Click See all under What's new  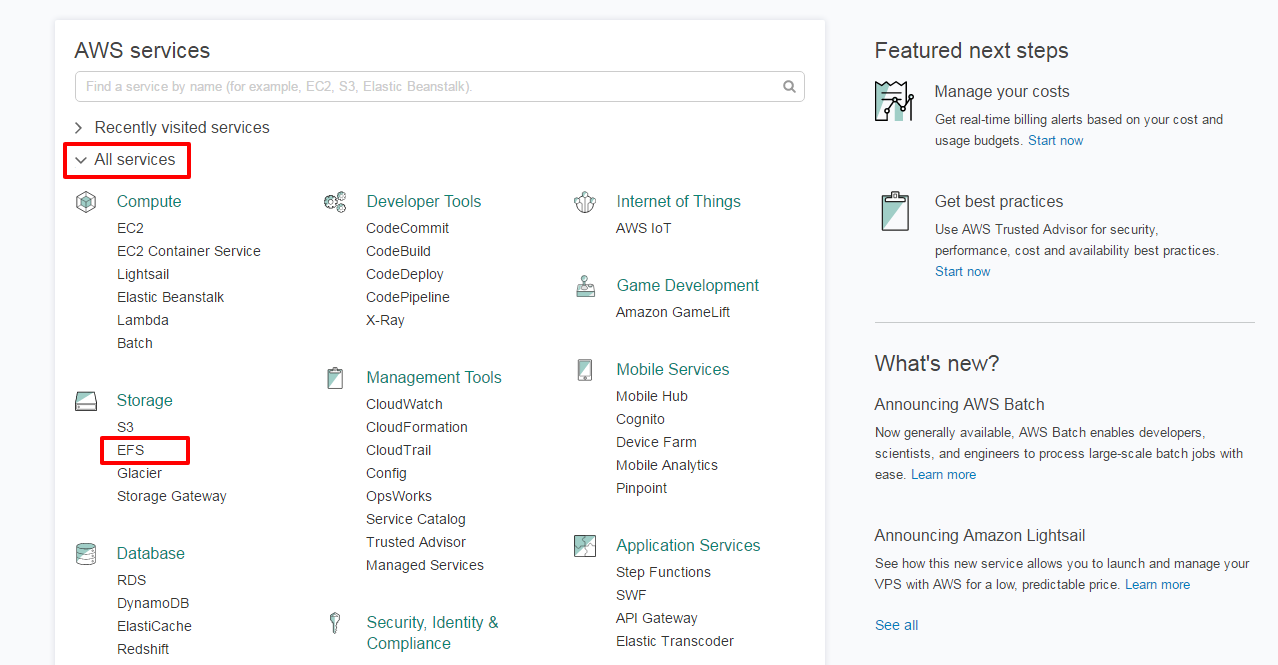pyautogui.click(x=896, y=625)
